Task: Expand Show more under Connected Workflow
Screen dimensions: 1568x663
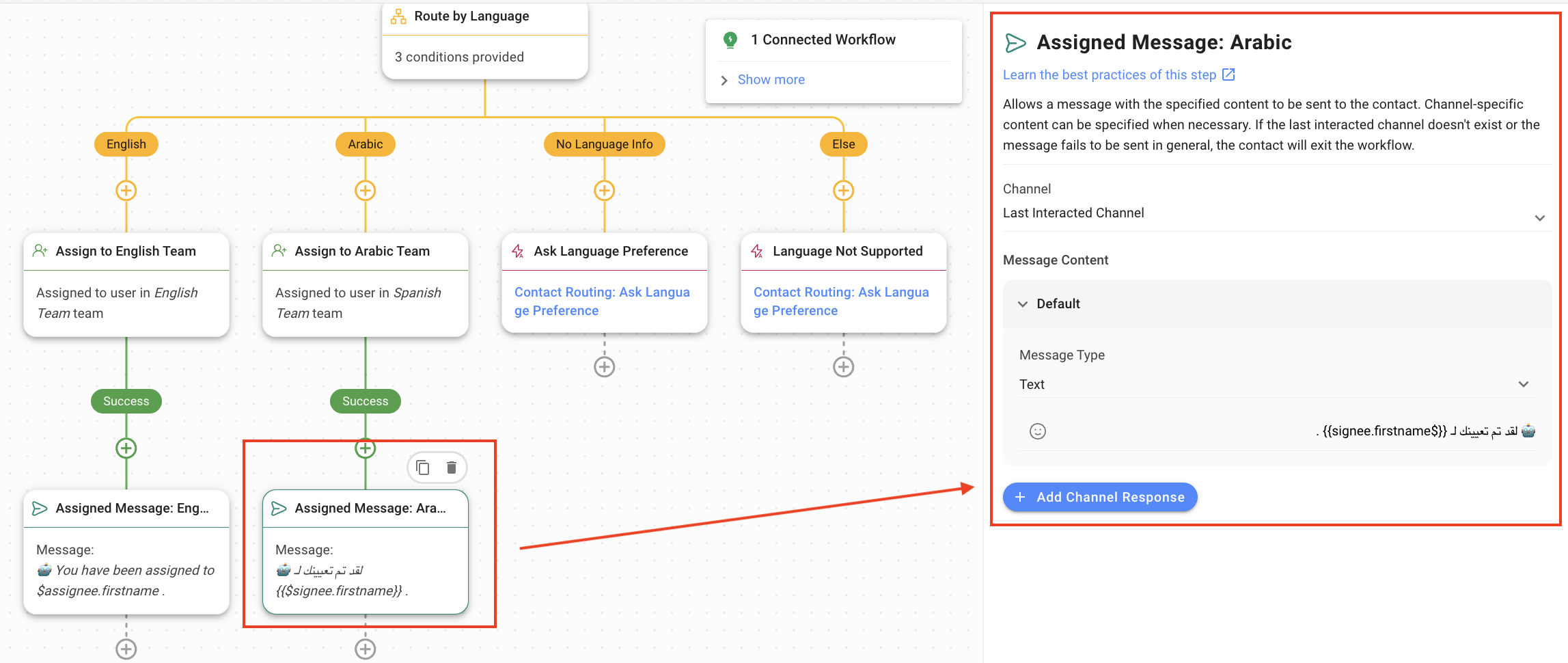Action: coord(771,80)
